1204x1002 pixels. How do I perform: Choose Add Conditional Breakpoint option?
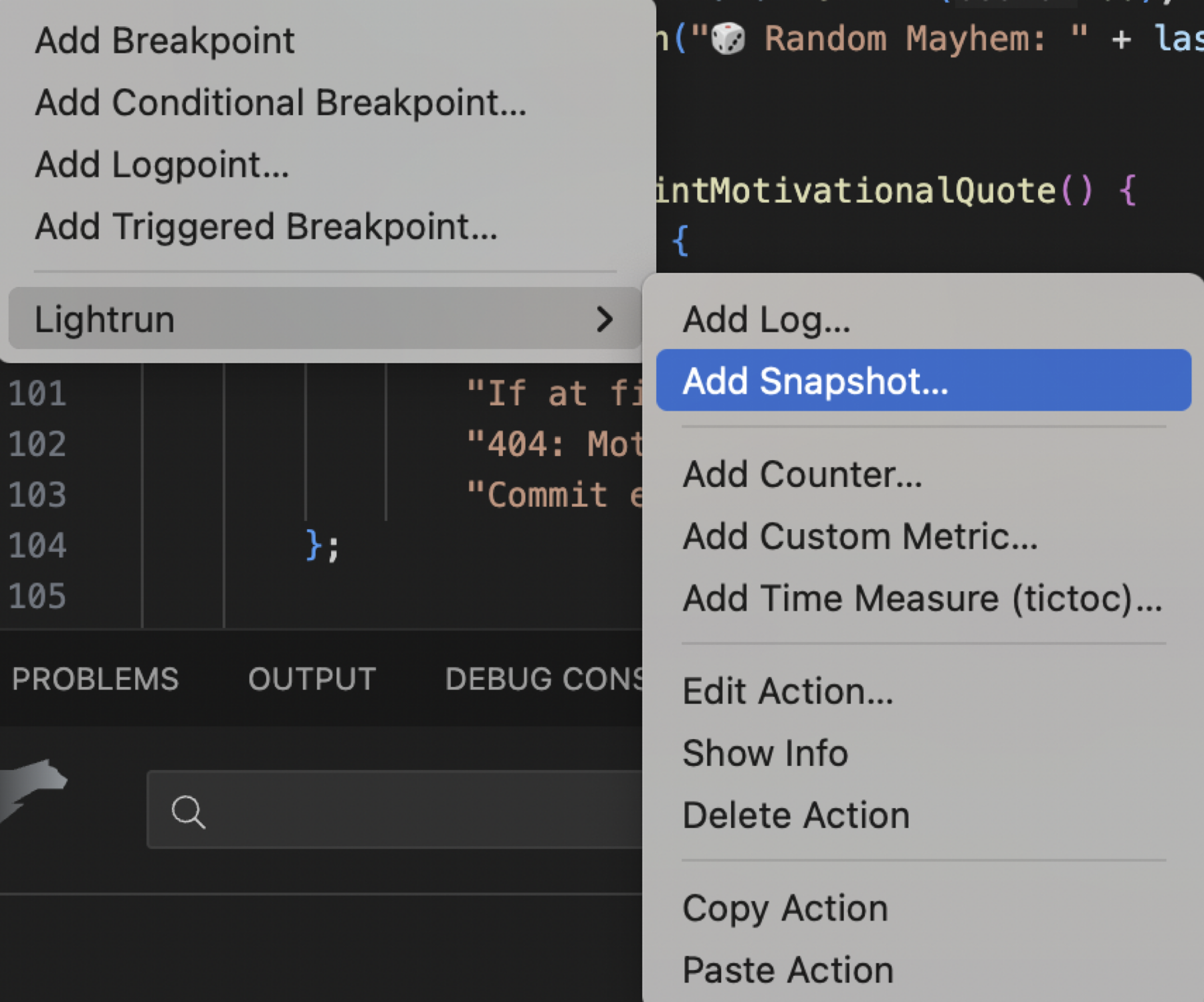pos(280,103)
